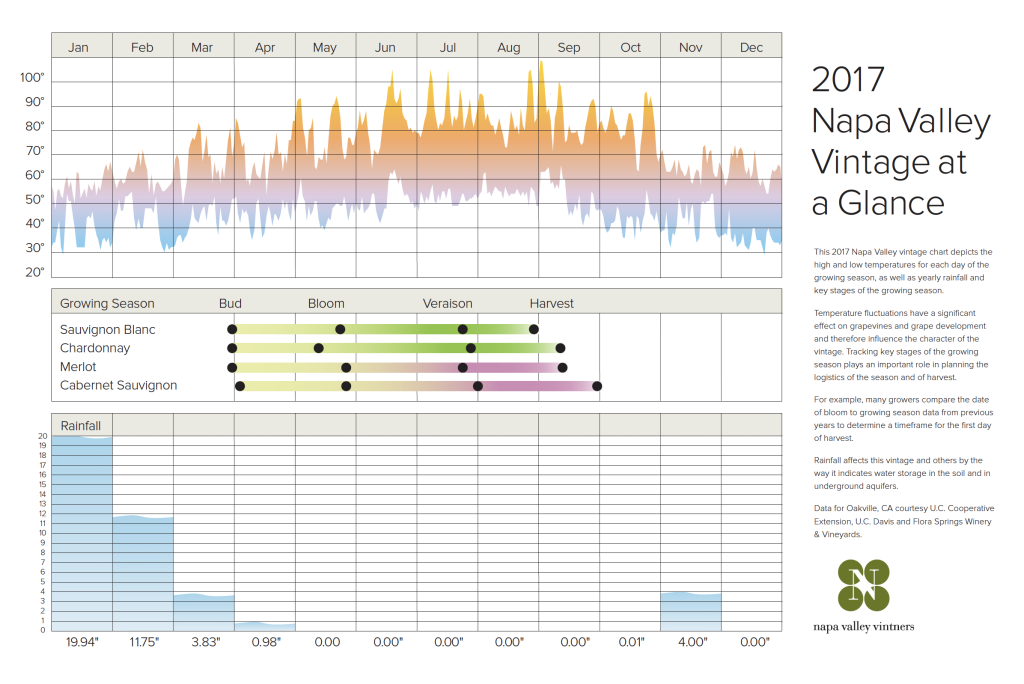Viewport: 1024px width, 684px height.
Task: Click the "2017 Napa Valley Vintage" title
Action: click(900, 140)
